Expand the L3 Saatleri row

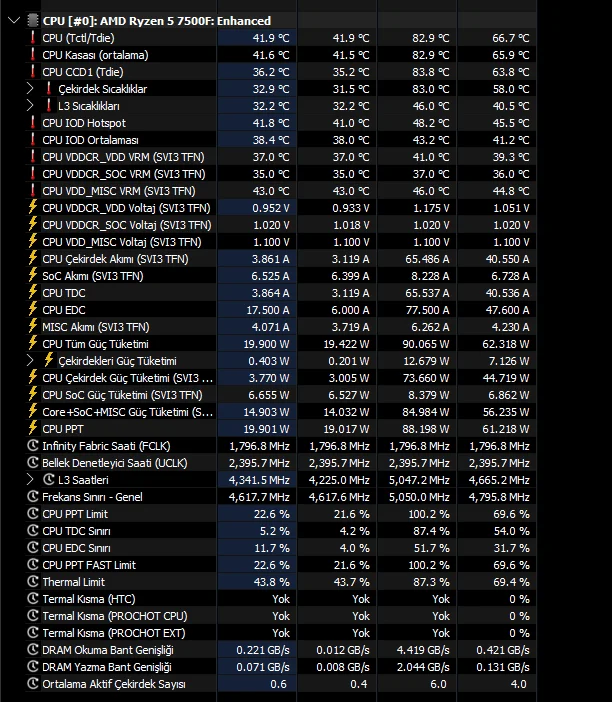[x=30, y=480]
